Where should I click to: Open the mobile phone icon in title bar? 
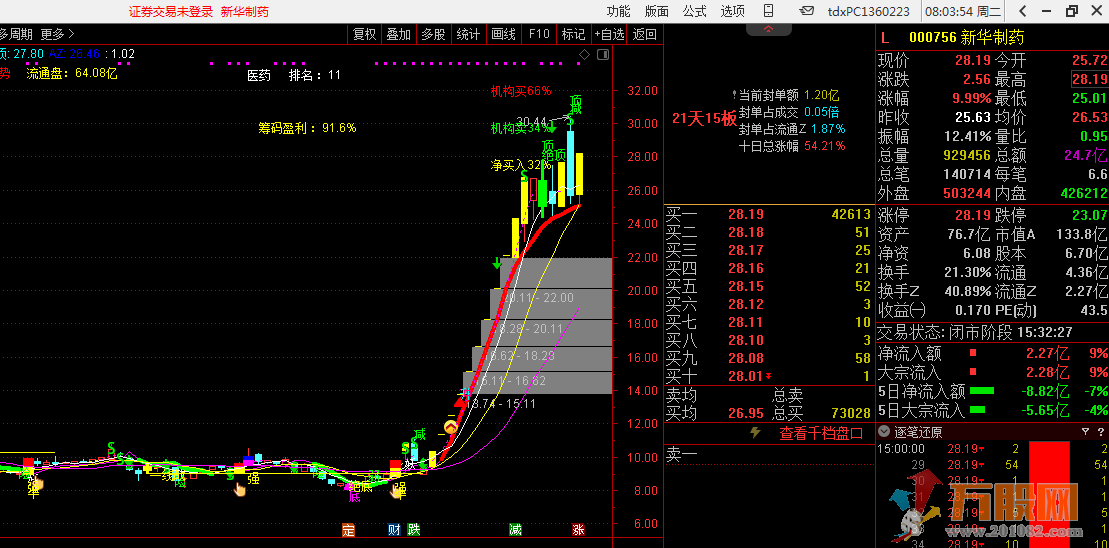point(769,11)
